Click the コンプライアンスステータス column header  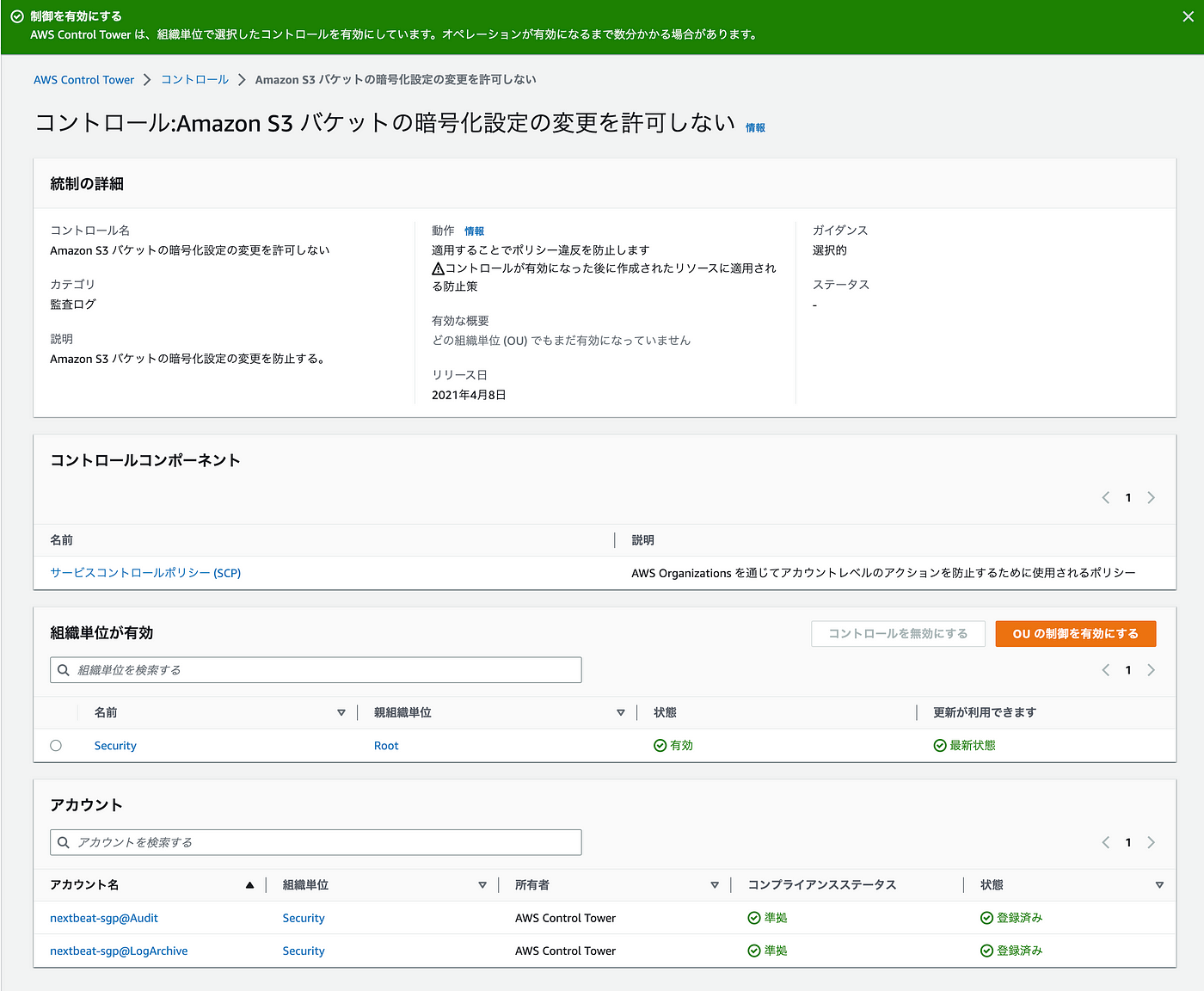coord(822,884)
